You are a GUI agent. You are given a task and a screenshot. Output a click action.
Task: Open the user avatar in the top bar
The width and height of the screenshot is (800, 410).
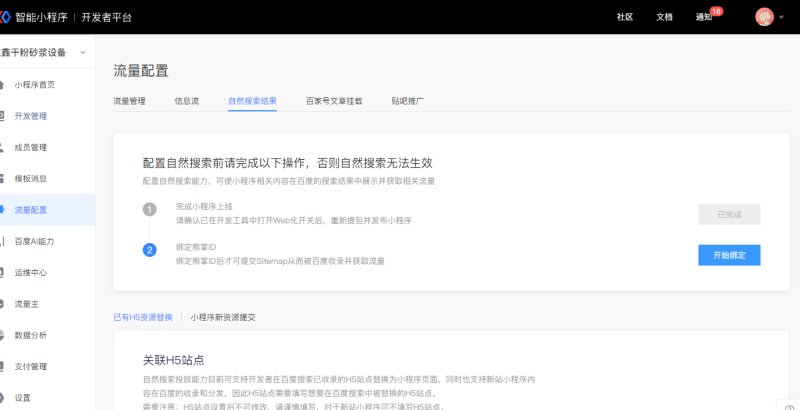(764, 17)
